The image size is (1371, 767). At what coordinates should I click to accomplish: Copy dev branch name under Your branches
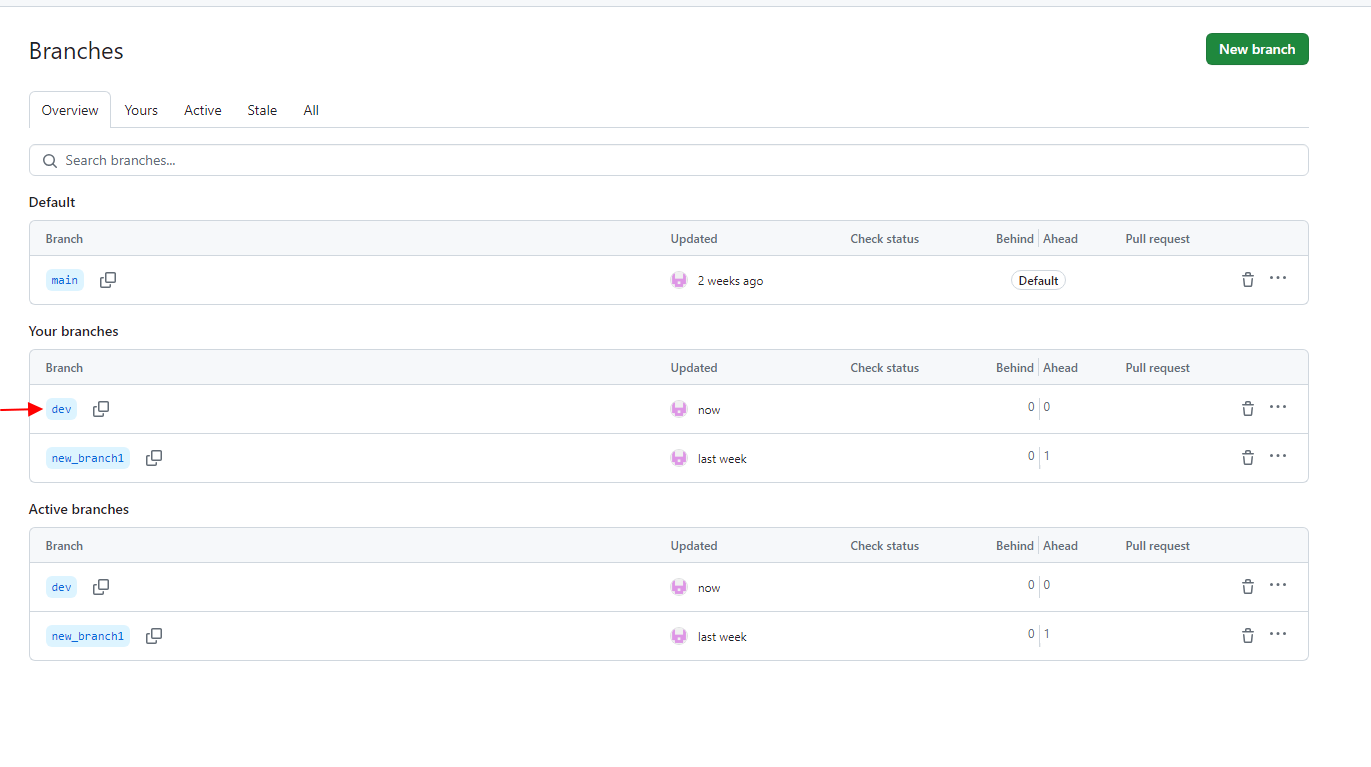click(101, 409)
